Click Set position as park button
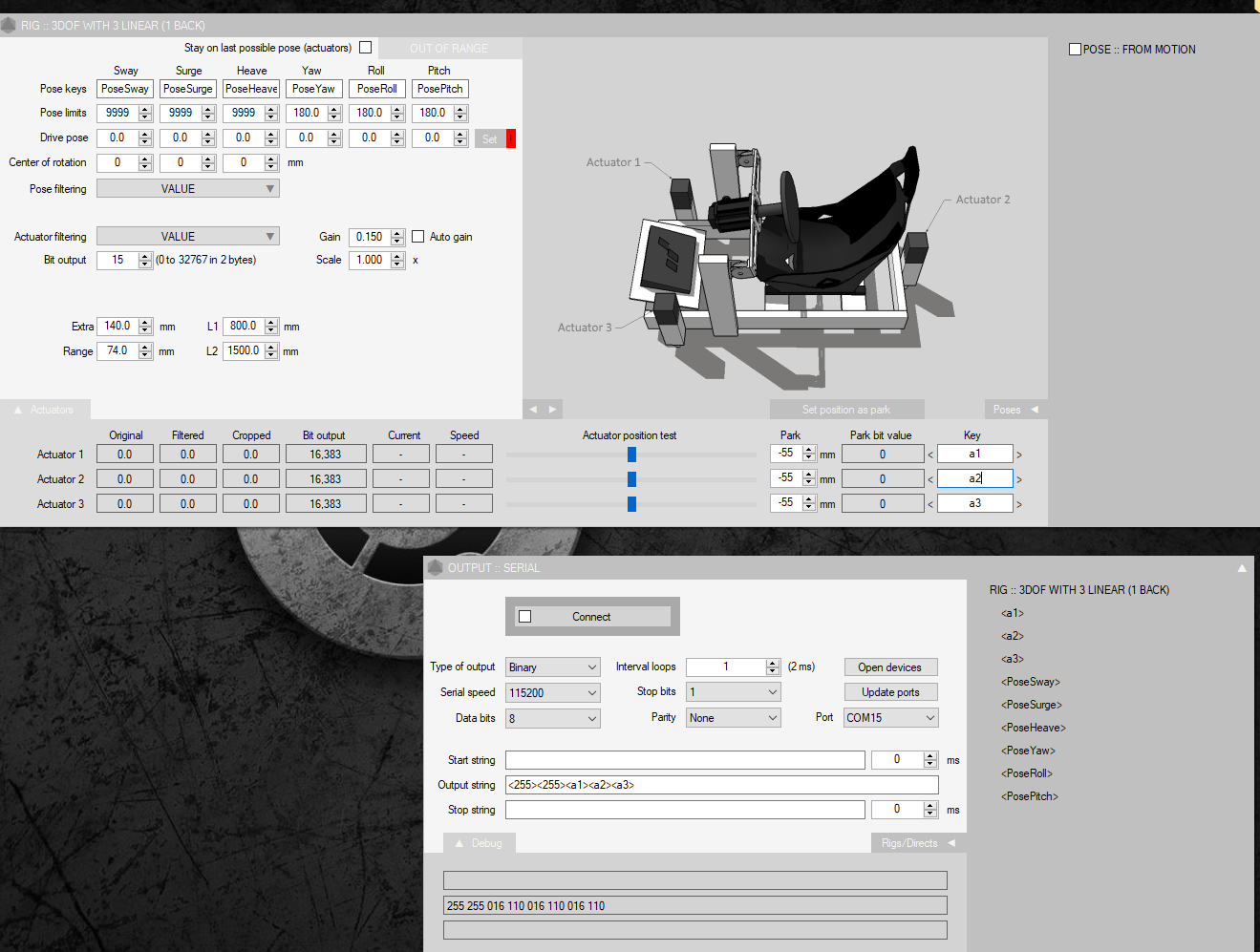Viewport: 1260px width, 952px height. (x=846, y=410)
